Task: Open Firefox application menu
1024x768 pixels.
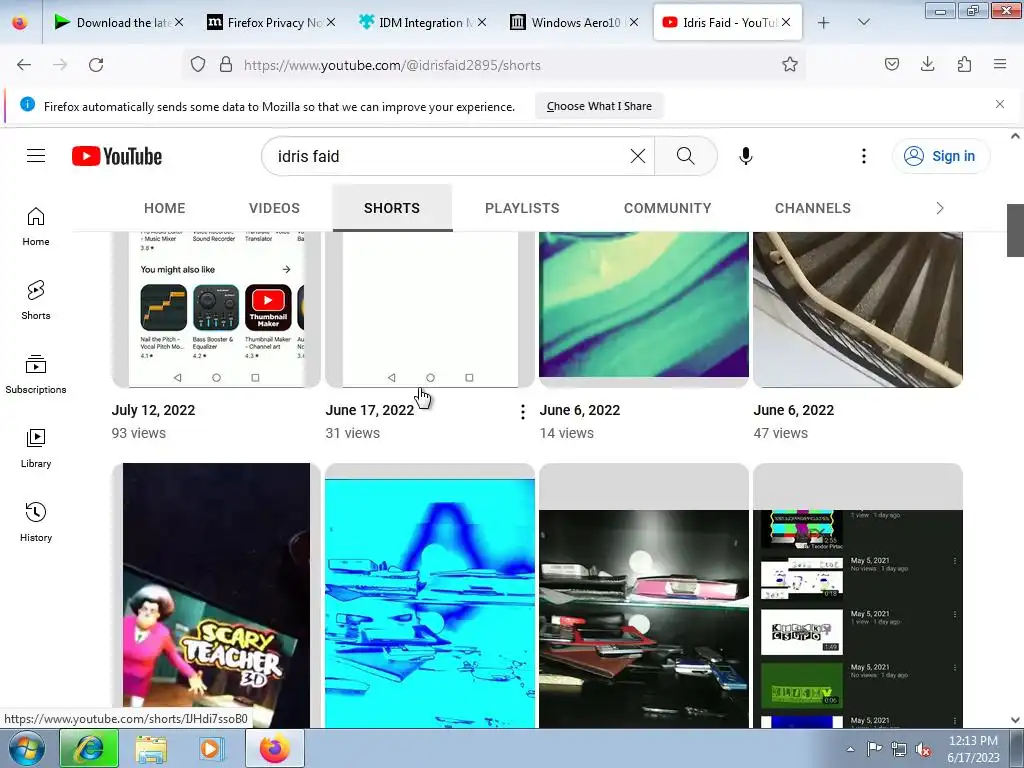Action: pos(1000,65)
